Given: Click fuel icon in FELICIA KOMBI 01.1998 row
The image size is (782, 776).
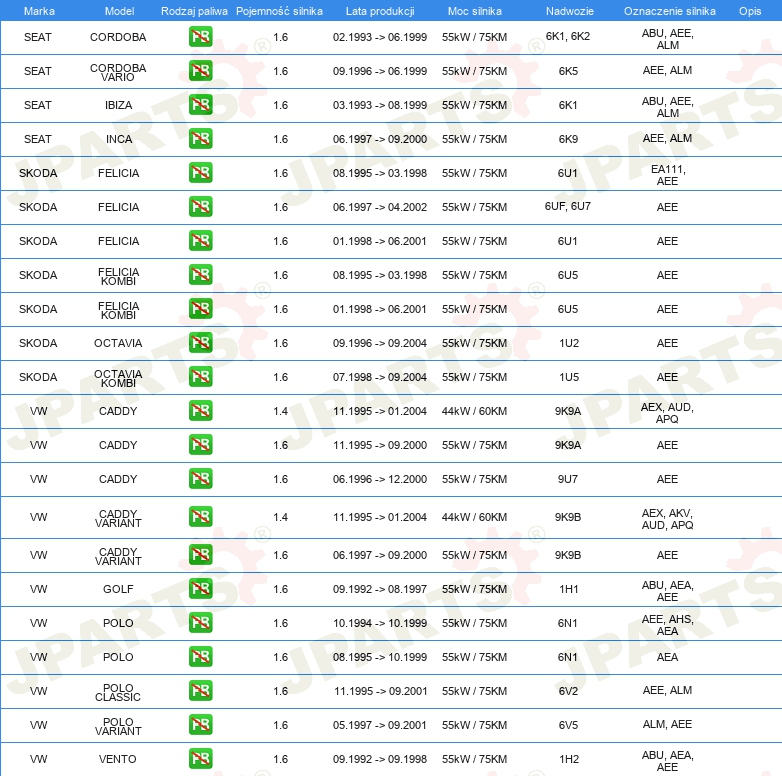Looking at the screenshot, I should click(x=200, y=309).
